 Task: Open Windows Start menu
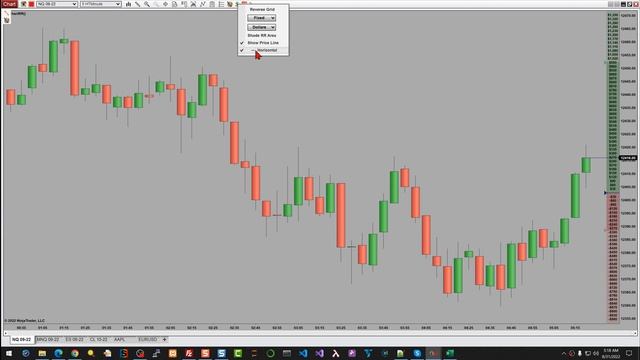[x=9, y=353]
